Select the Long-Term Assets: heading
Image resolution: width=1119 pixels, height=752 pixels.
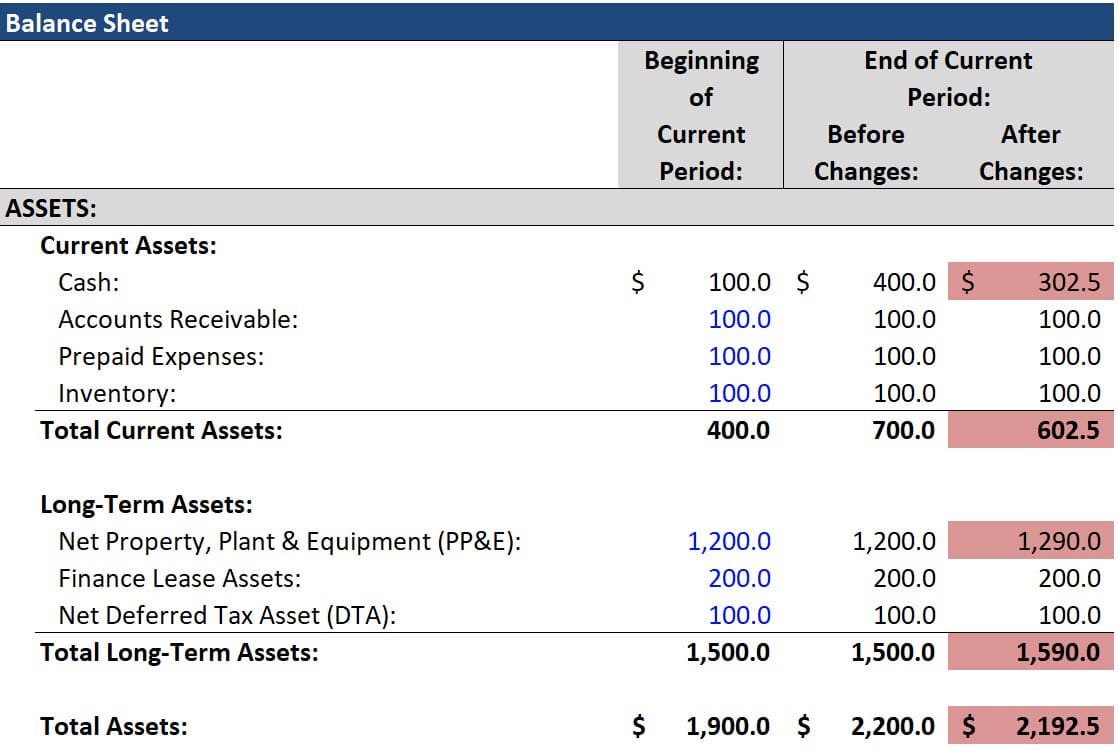tap(146, 504)
